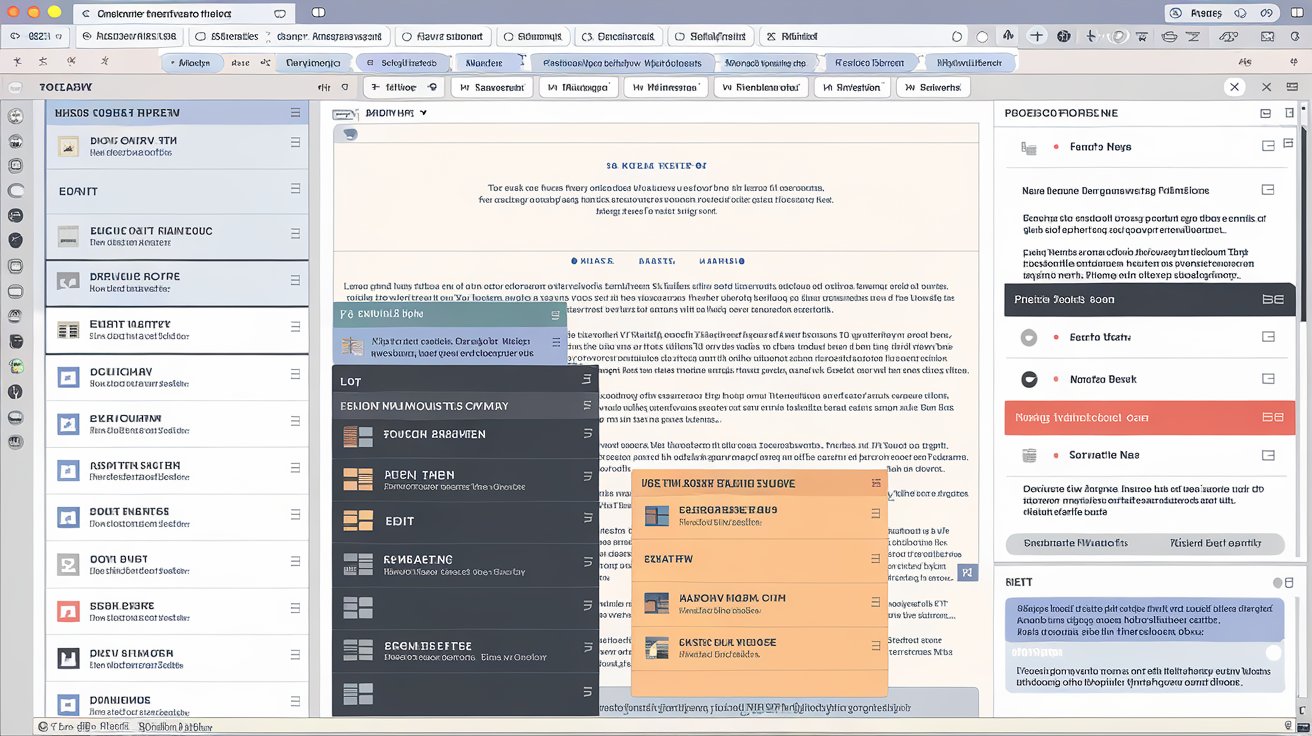This screenshot has width=1312, height=736.
Task: Click thumbnail icon of ENSTEC DUA VIEIOSE row
Action: click(x=656, y=647)
